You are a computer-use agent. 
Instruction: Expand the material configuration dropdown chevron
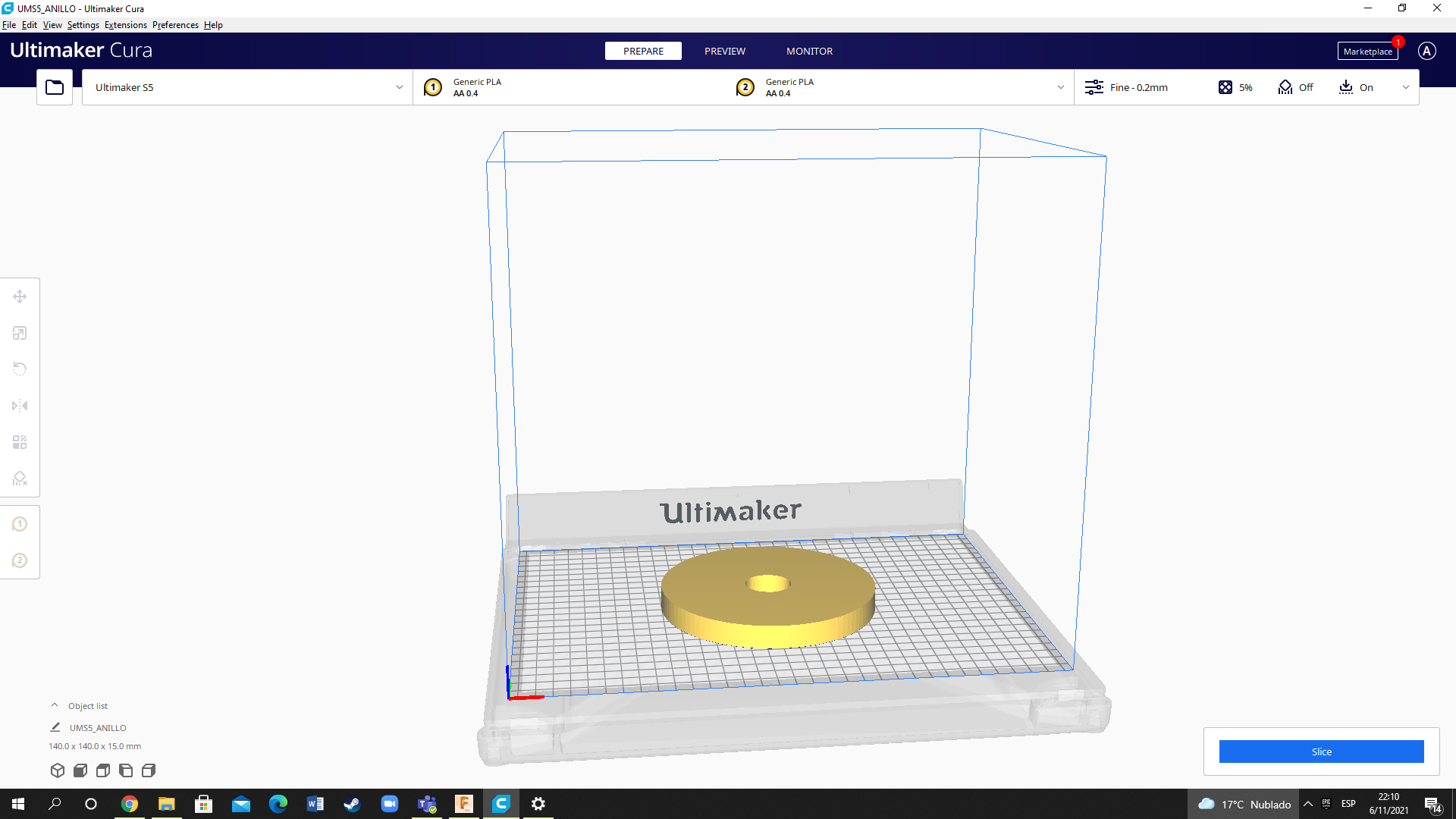(x=1061, y=87)
